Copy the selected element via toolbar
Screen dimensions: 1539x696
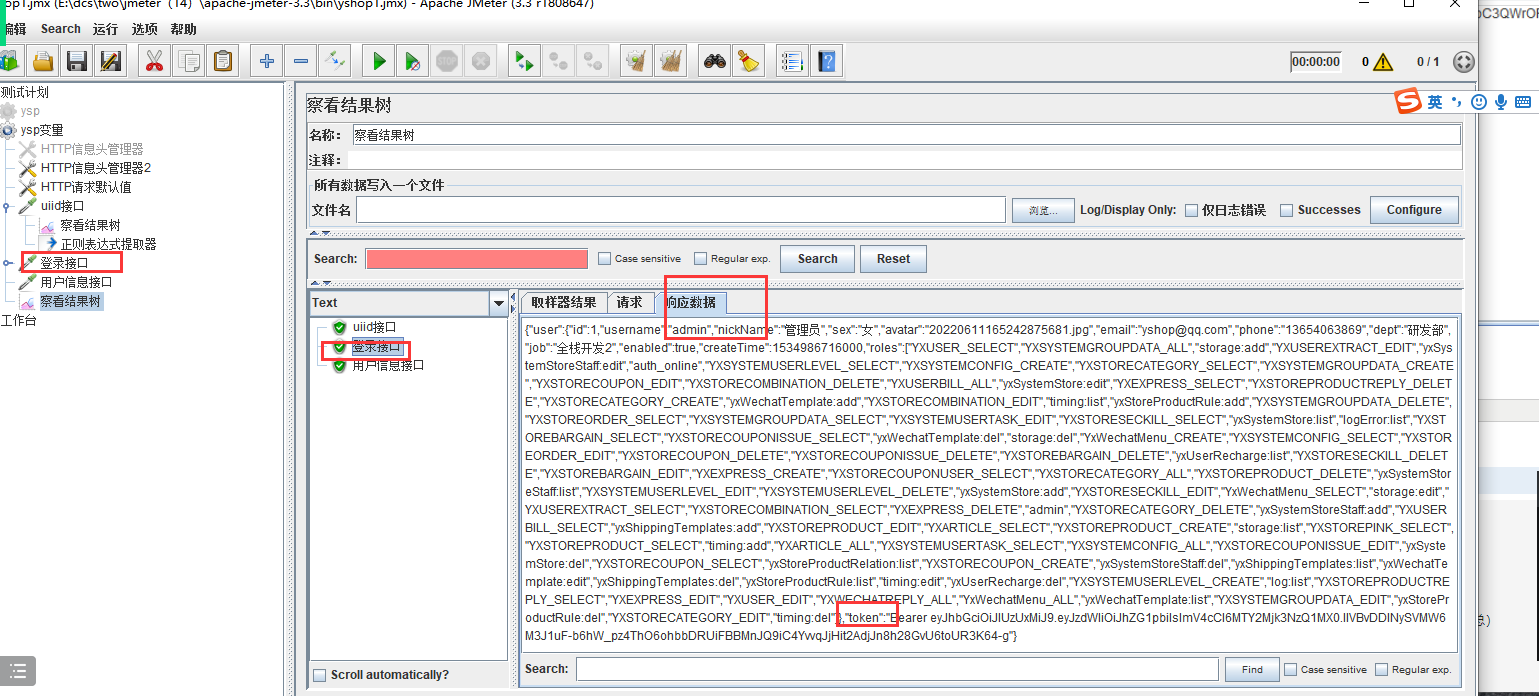coord(188,62)
